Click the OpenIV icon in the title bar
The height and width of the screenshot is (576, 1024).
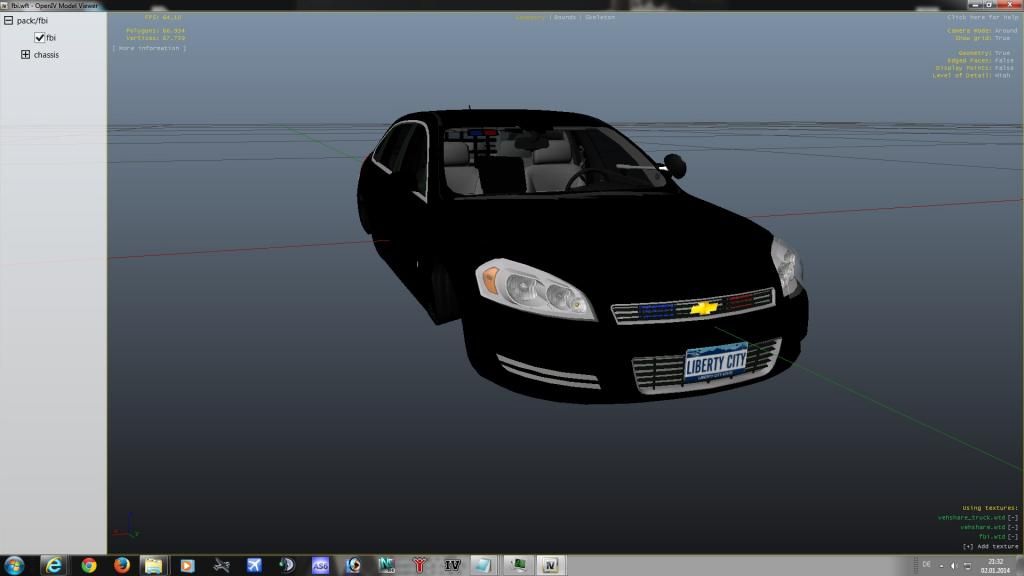point(5,4)
